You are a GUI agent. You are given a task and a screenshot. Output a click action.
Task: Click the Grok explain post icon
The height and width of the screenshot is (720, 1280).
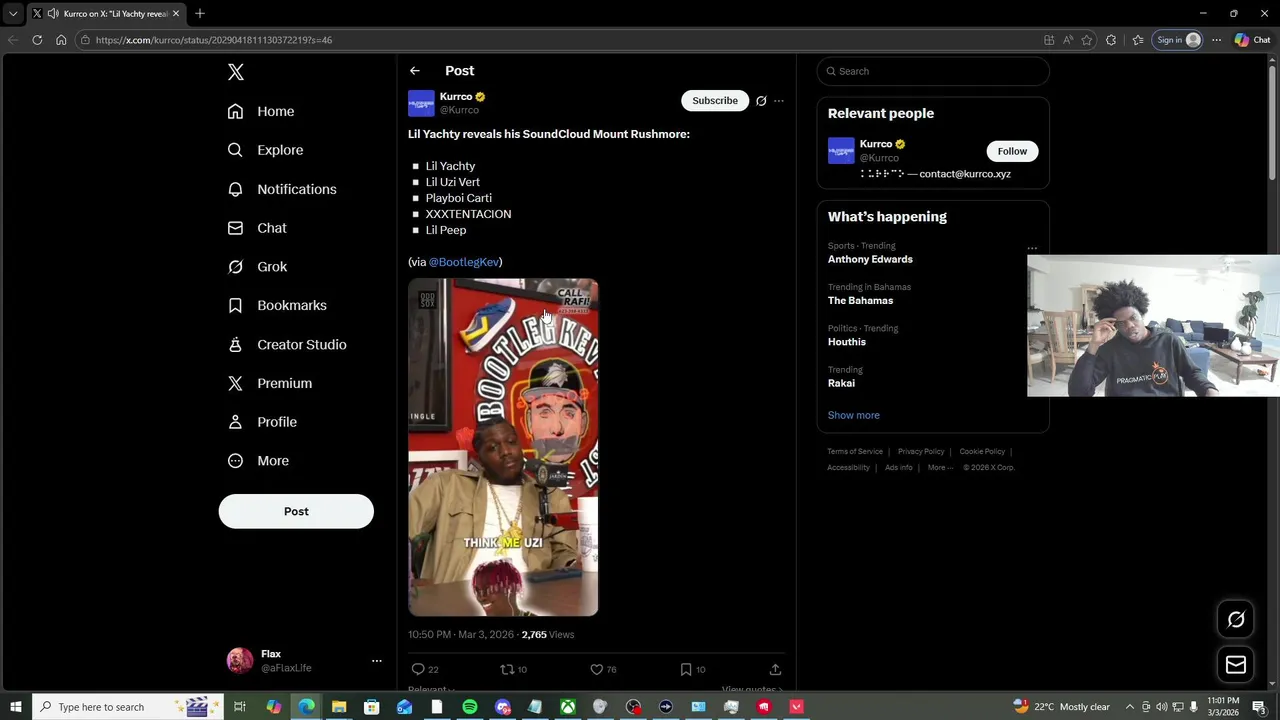click(761, 101)
